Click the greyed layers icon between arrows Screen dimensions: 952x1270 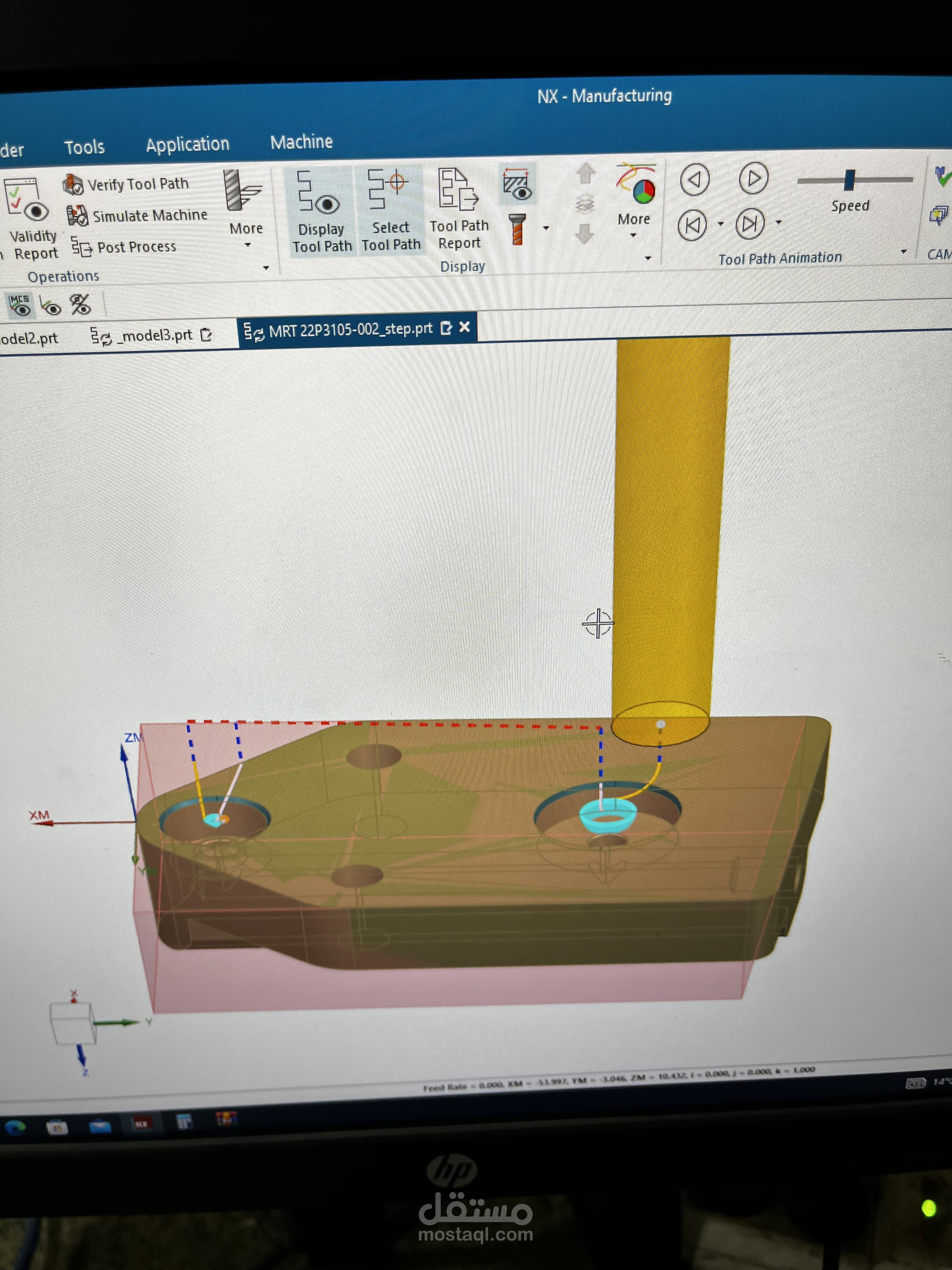point(585,204)
